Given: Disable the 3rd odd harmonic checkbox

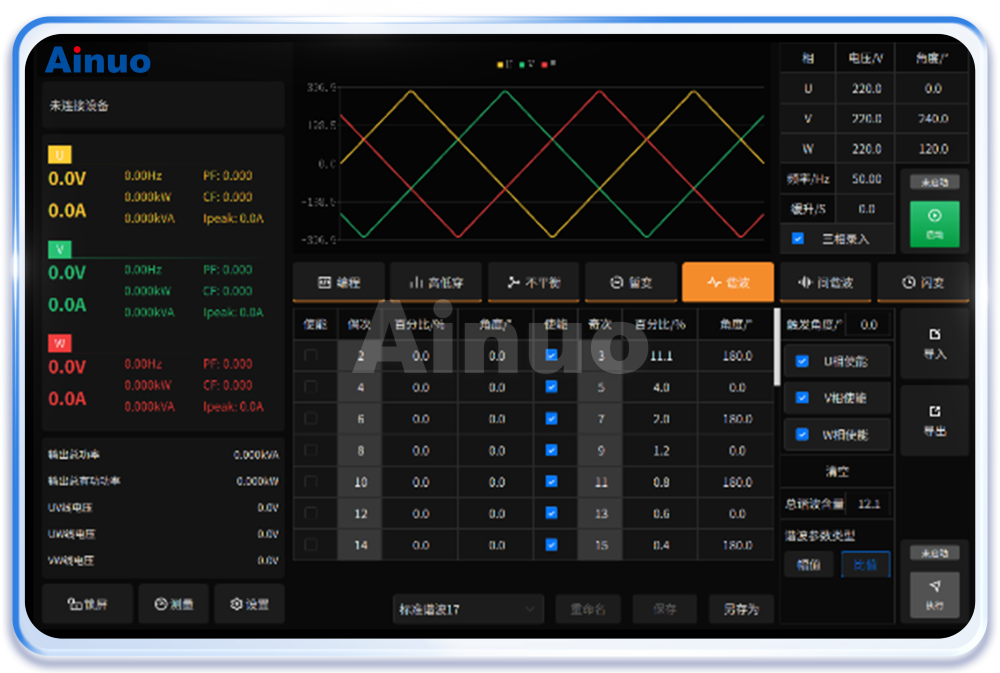Looking at the screenshot, I should click(x=551, y=356).
